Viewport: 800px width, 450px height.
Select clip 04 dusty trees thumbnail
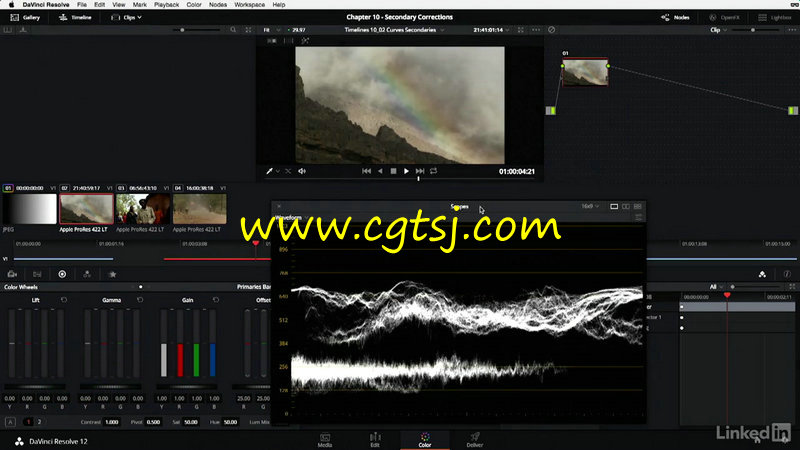click(199, 209)
